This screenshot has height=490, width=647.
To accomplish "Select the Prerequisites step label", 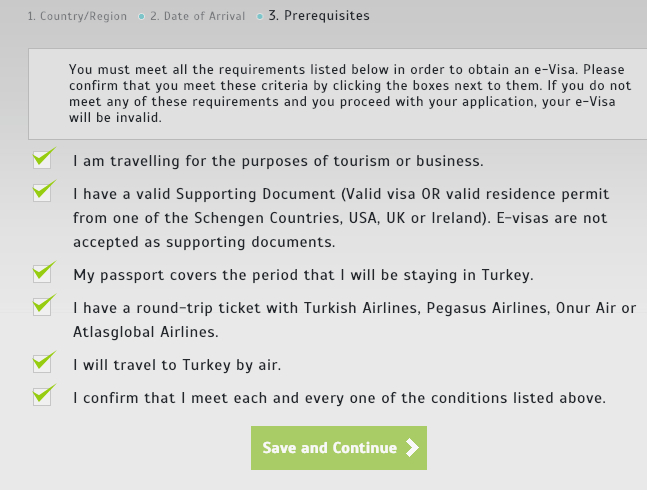I will (318, 17).
